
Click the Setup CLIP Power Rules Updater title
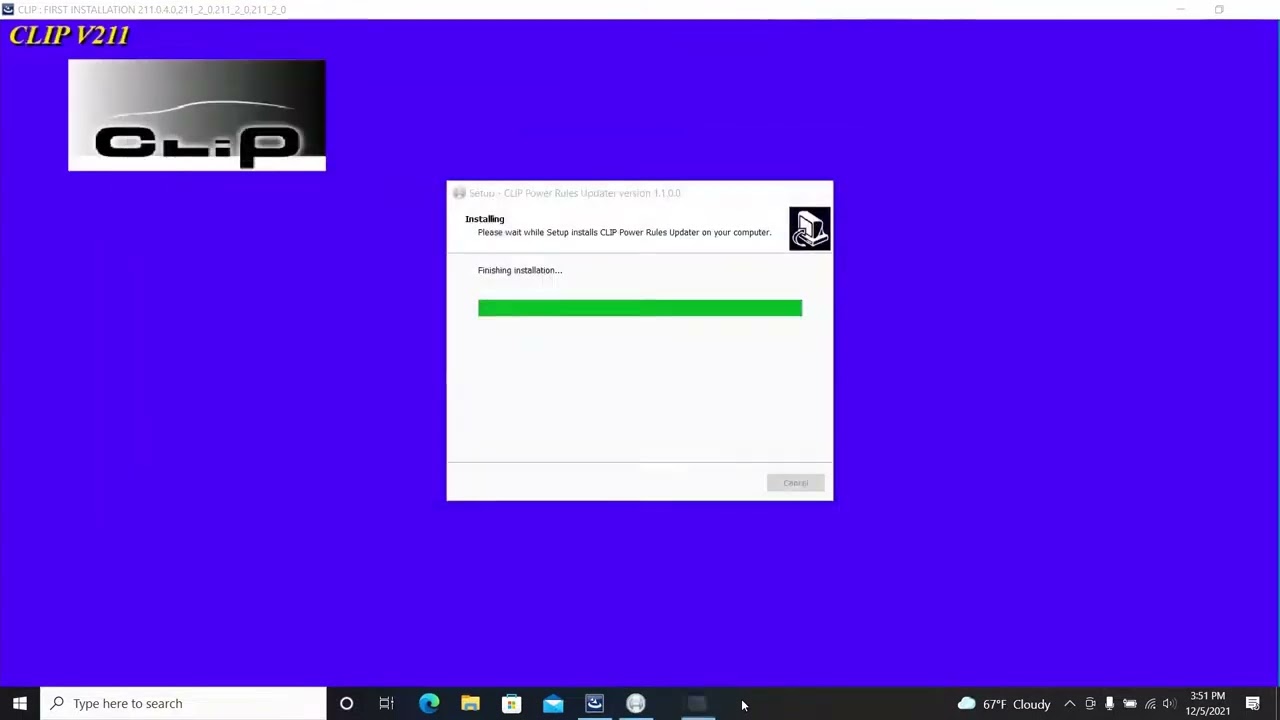point(575,193)
